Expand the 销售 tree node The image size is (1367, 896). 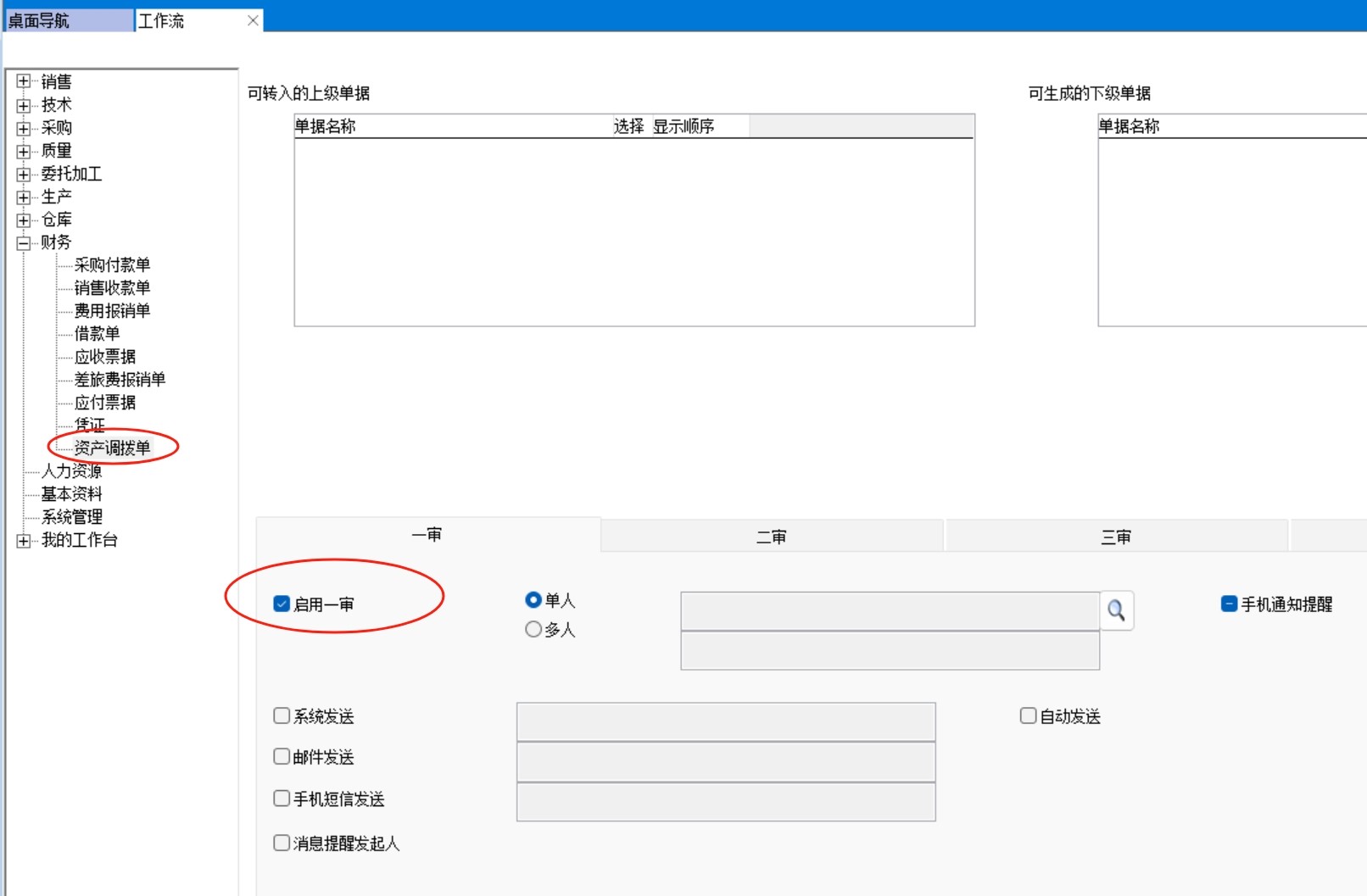tap(24, 81)
